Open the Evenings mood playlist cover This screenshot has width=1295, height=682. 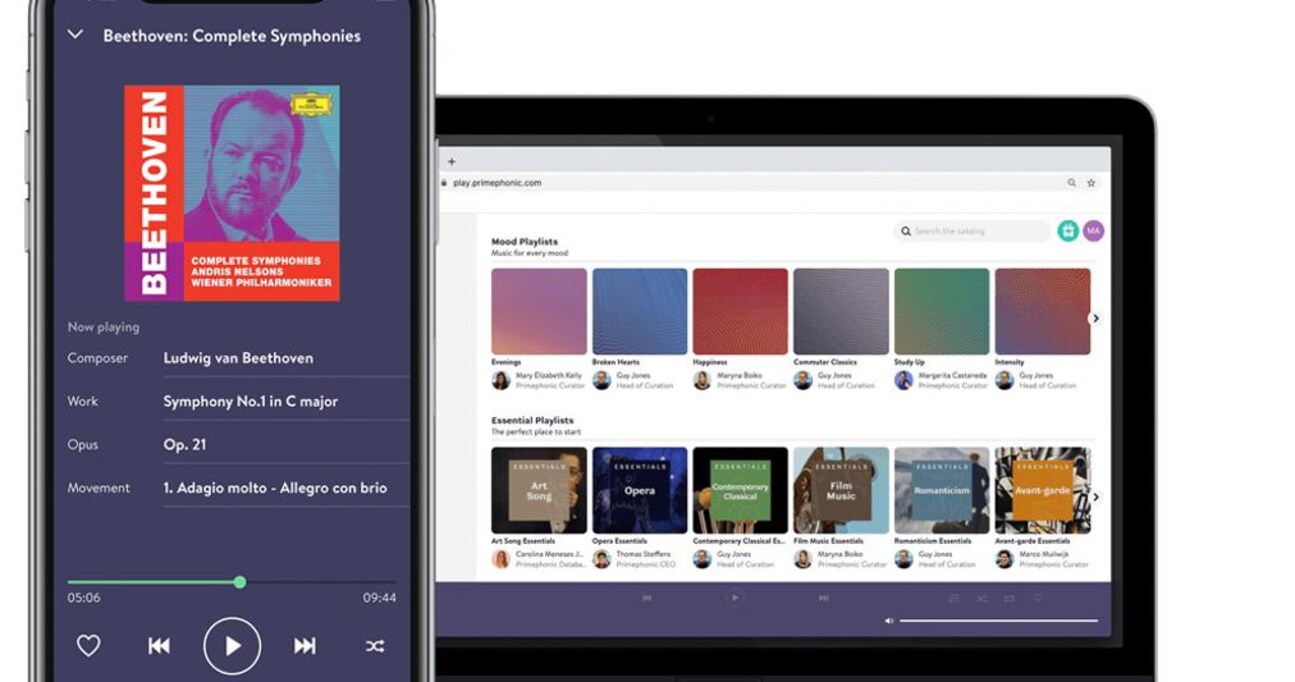[539, 311]
